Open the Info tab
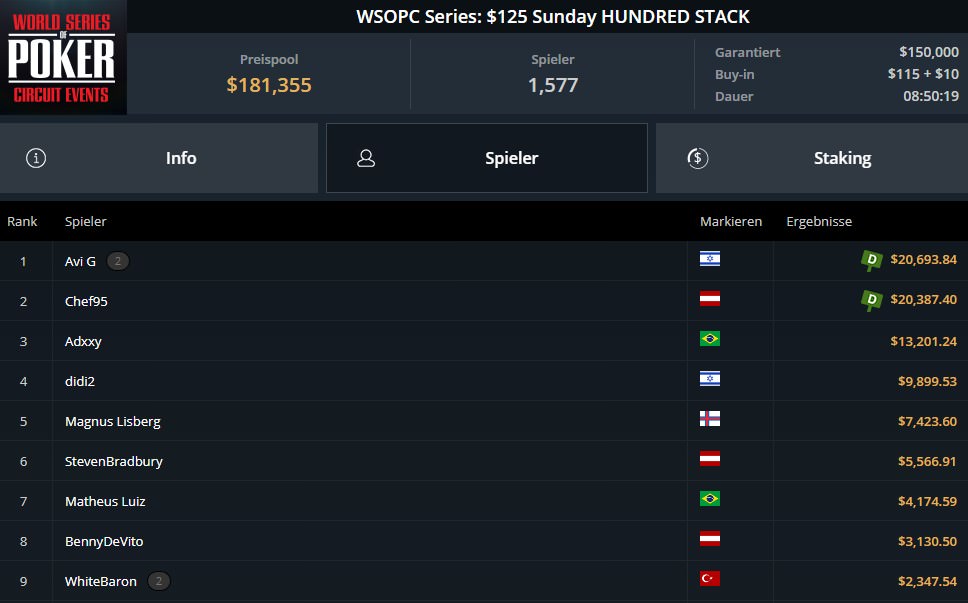The width and height of the screenshot is (968, 603). point(159,158)
